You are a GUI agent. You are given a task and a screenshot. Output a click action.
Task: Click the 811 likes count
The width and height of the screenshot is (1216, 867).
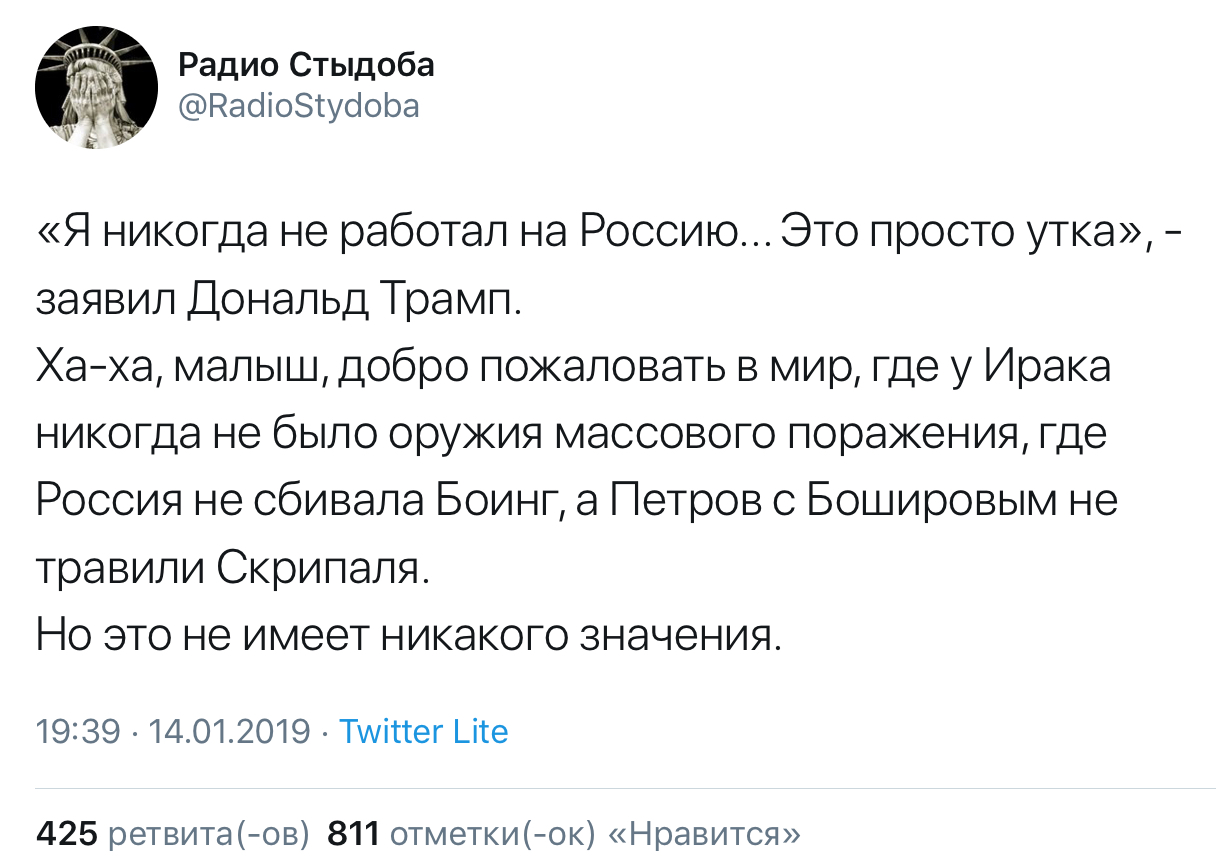point(353,832)
